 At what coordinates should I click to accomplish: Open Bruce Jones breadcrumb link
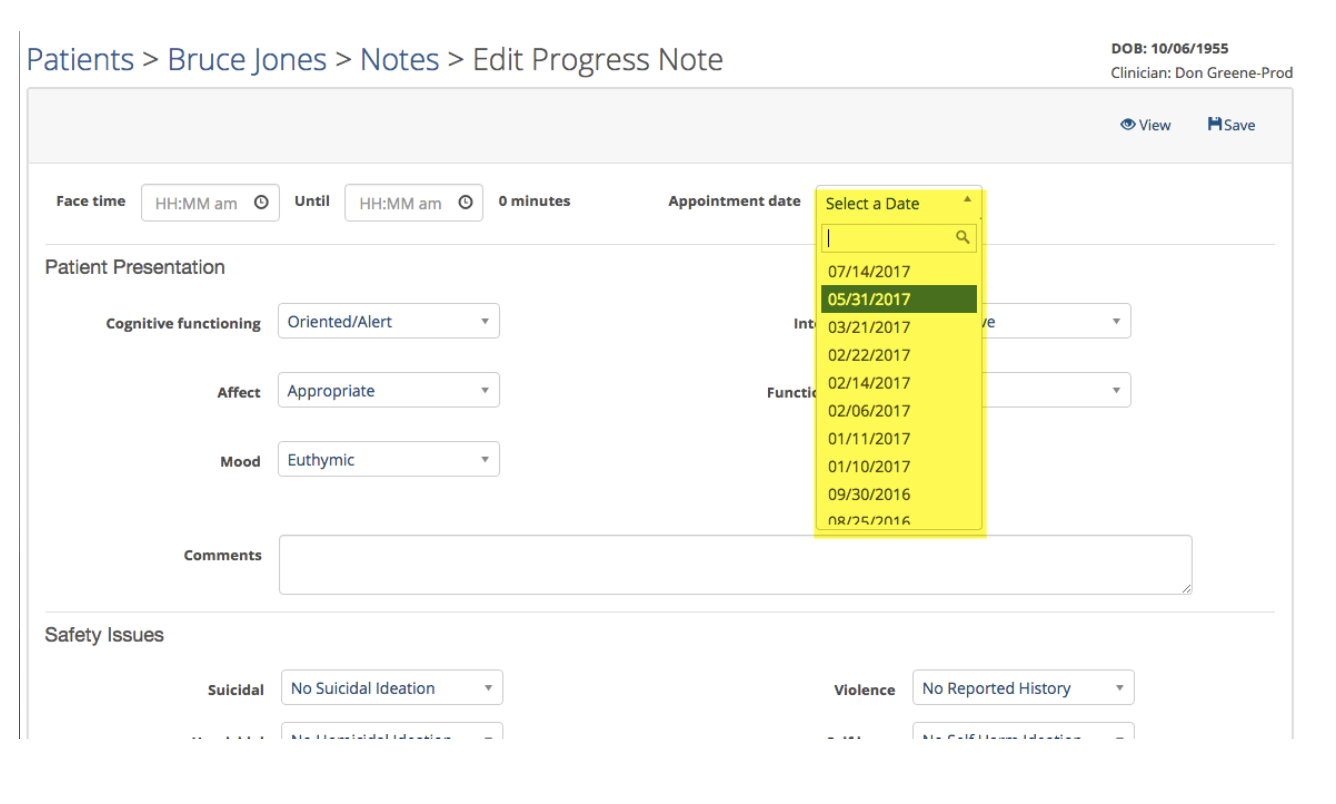pos(247,59)
